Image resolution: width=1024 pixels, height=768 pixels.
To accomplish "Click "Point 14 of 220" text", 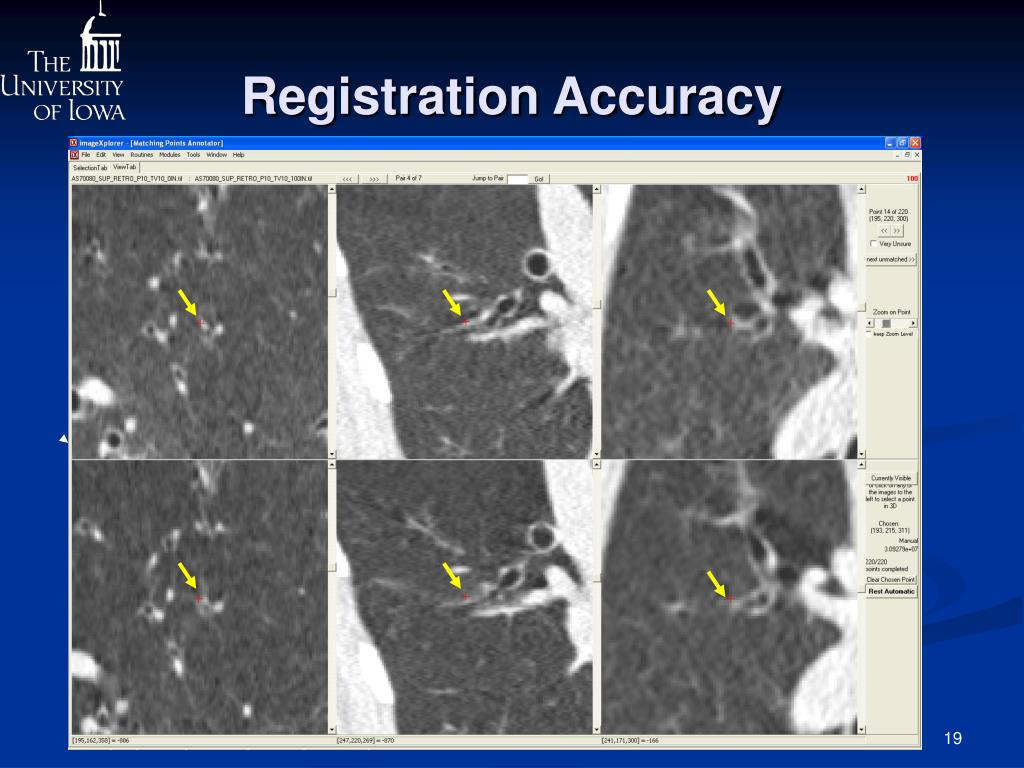I will point(888,212).
